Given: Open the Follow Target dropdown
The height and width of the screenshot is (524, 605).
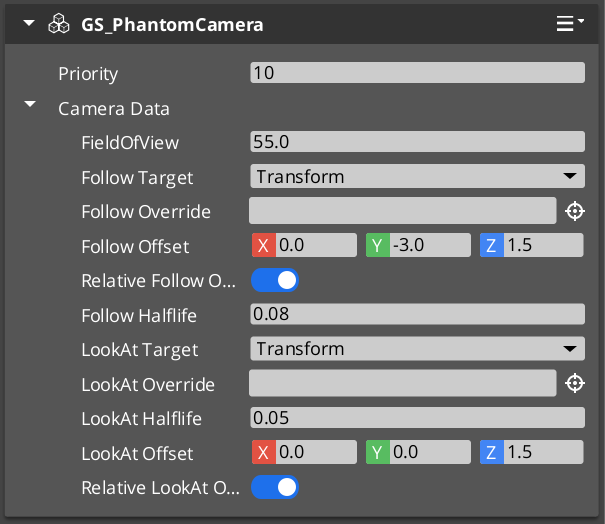Looking at the screenshot, I should coord(416,177).
